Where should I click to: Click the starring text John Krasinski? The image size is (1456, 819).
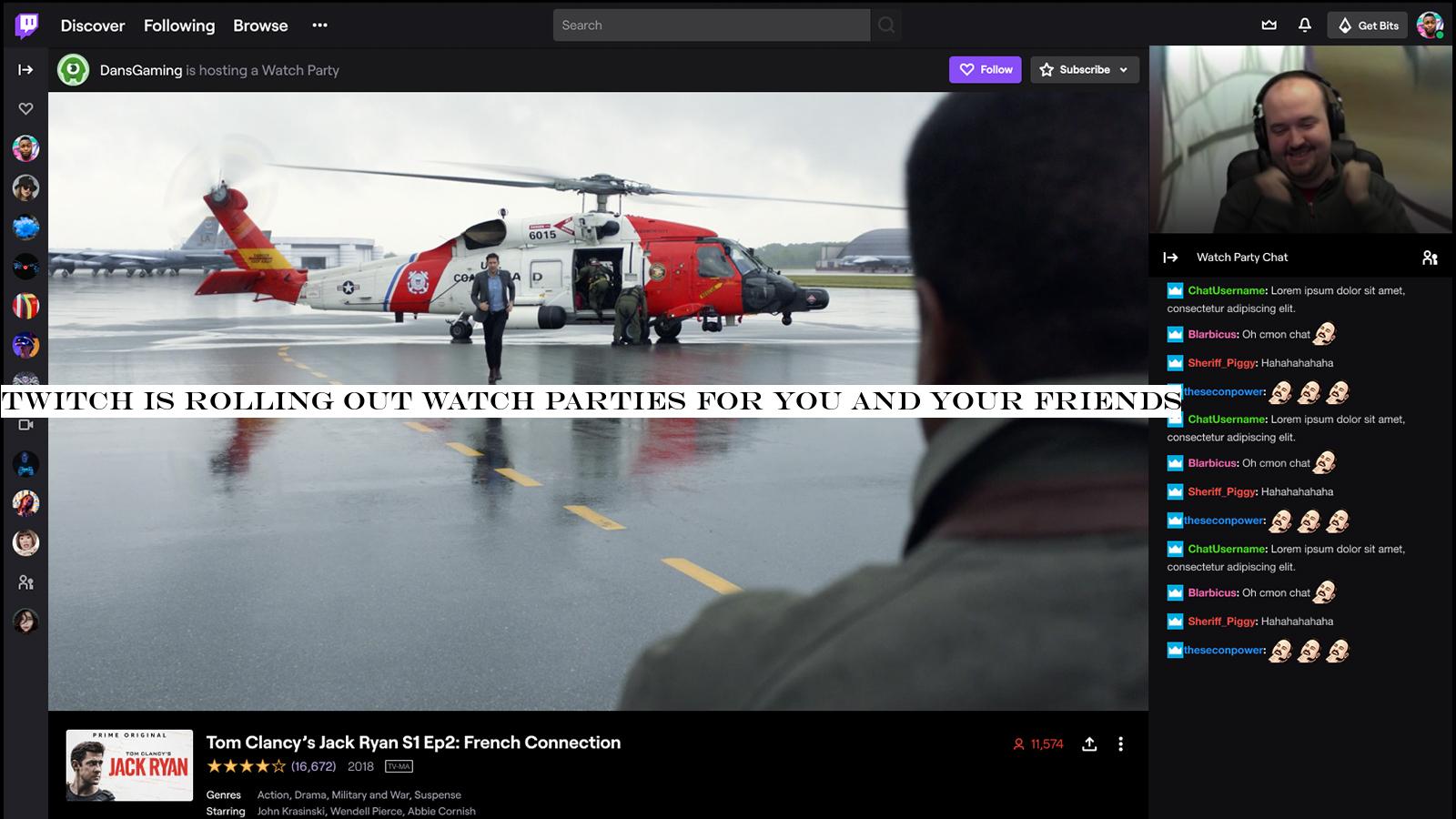coord(366,811)
